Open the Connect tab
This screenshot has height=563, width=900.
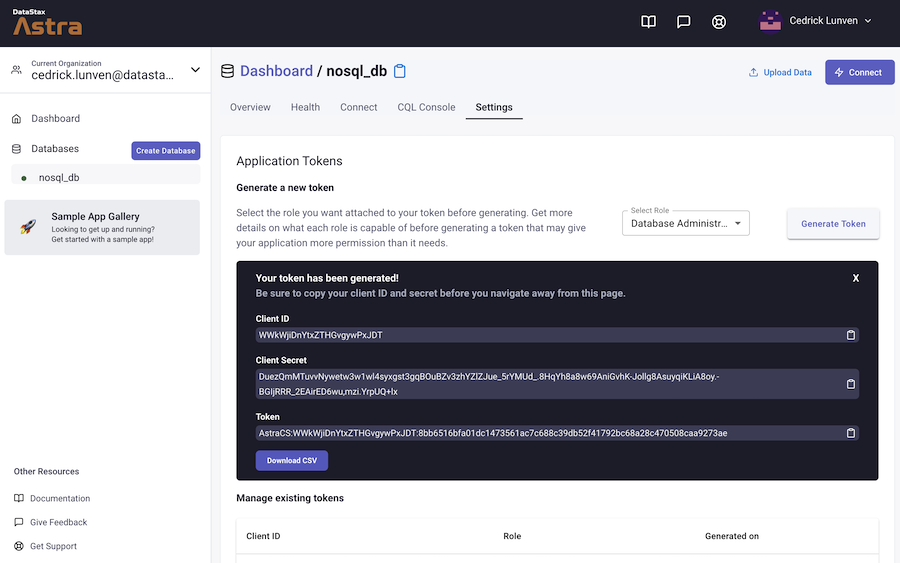point(359,107)
